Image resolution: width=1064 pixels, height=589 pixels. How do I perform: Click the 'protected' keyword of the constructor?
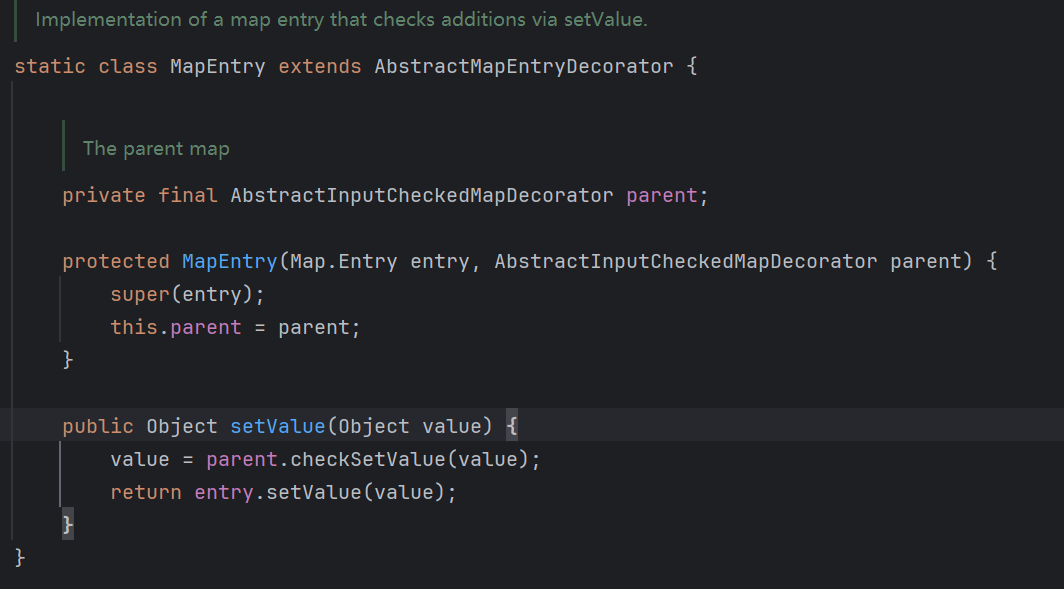[x=116, y=261]
